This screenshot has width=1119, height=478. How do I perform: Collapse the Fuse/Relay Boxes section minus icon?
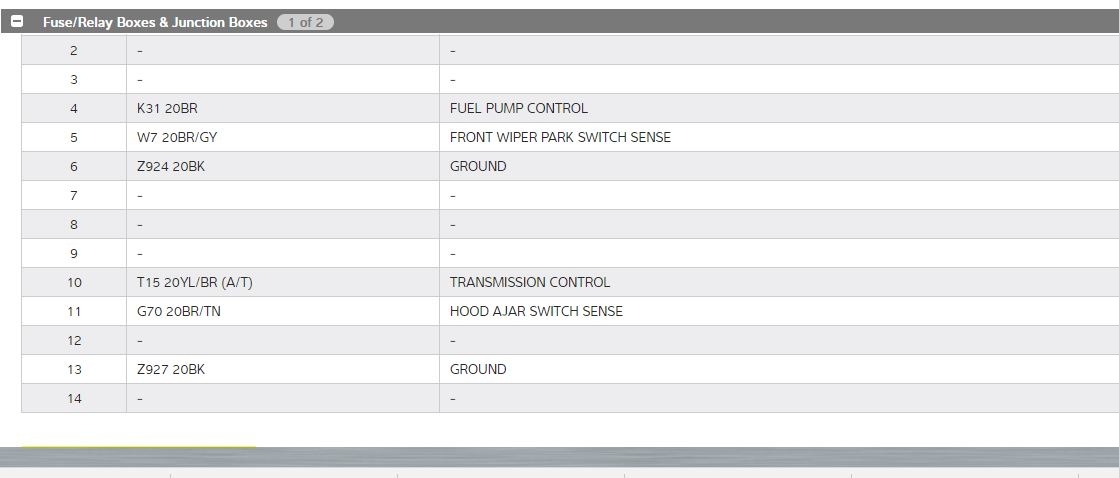coord(17,22)
